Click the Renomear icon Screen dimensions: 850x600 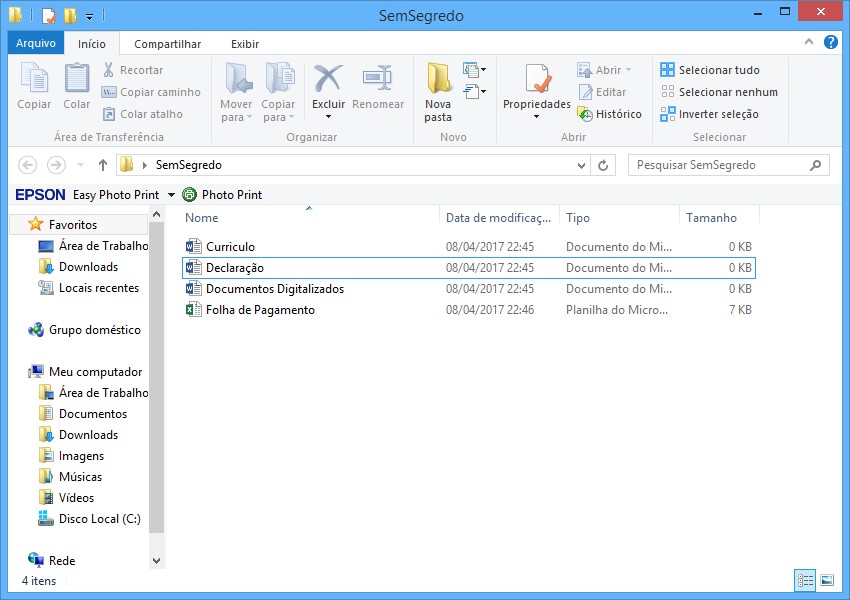[x=378, y=90]
